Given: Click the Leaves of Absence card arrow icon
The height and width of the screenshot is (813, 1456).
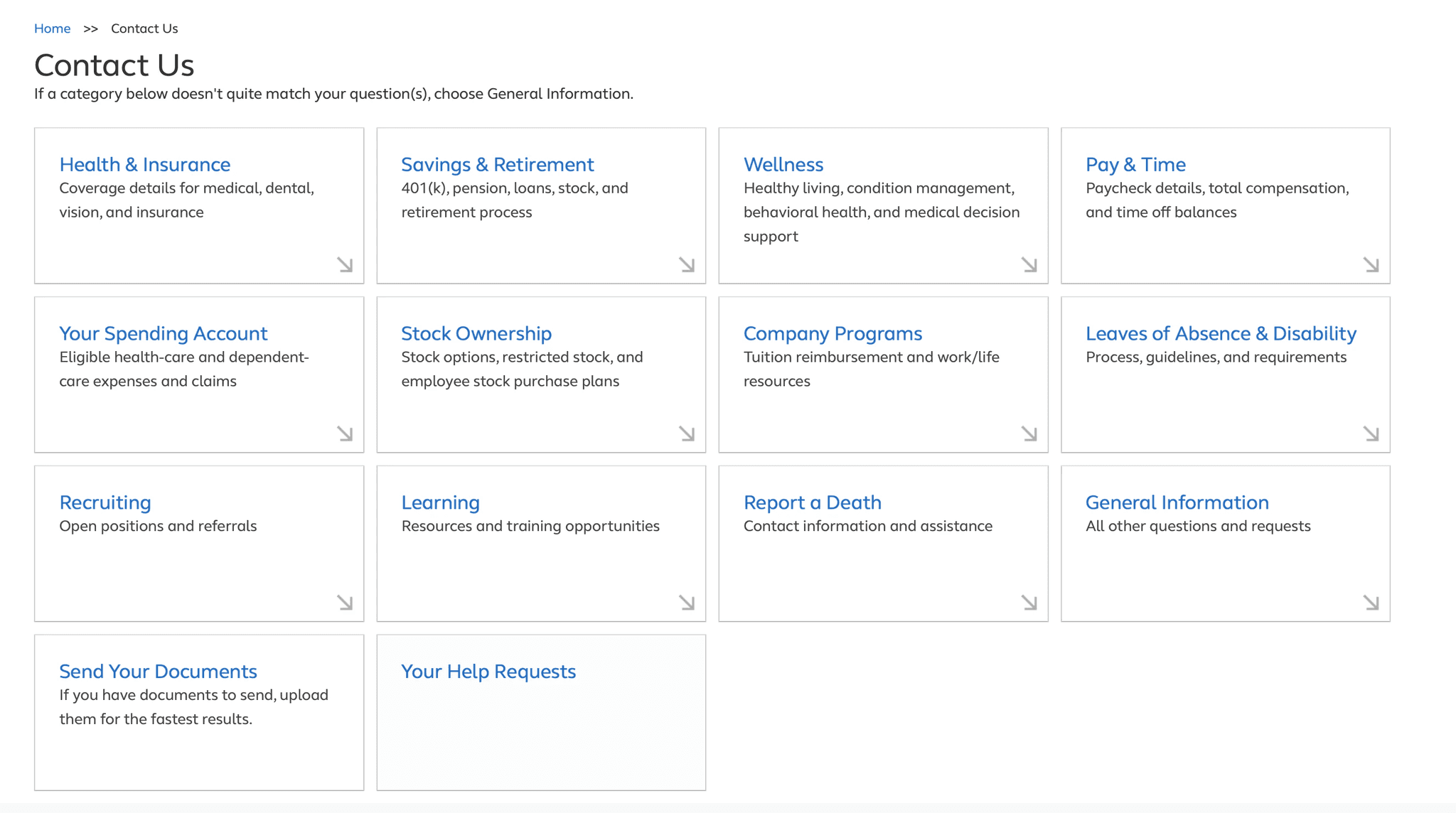Looking at the screenshot, I should tap(1371, 434).
